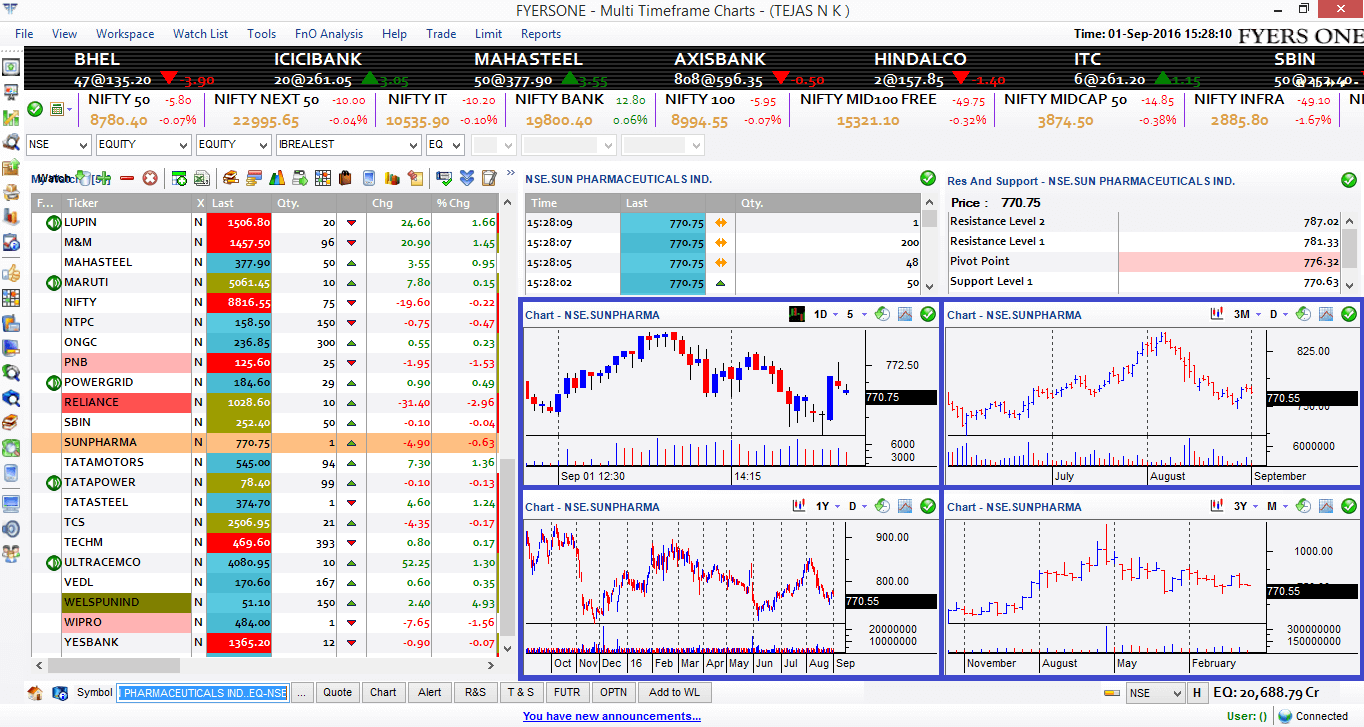Click the Chart button in bottom bar
This screenshot has height=727, width=1364.
point(383,692)
